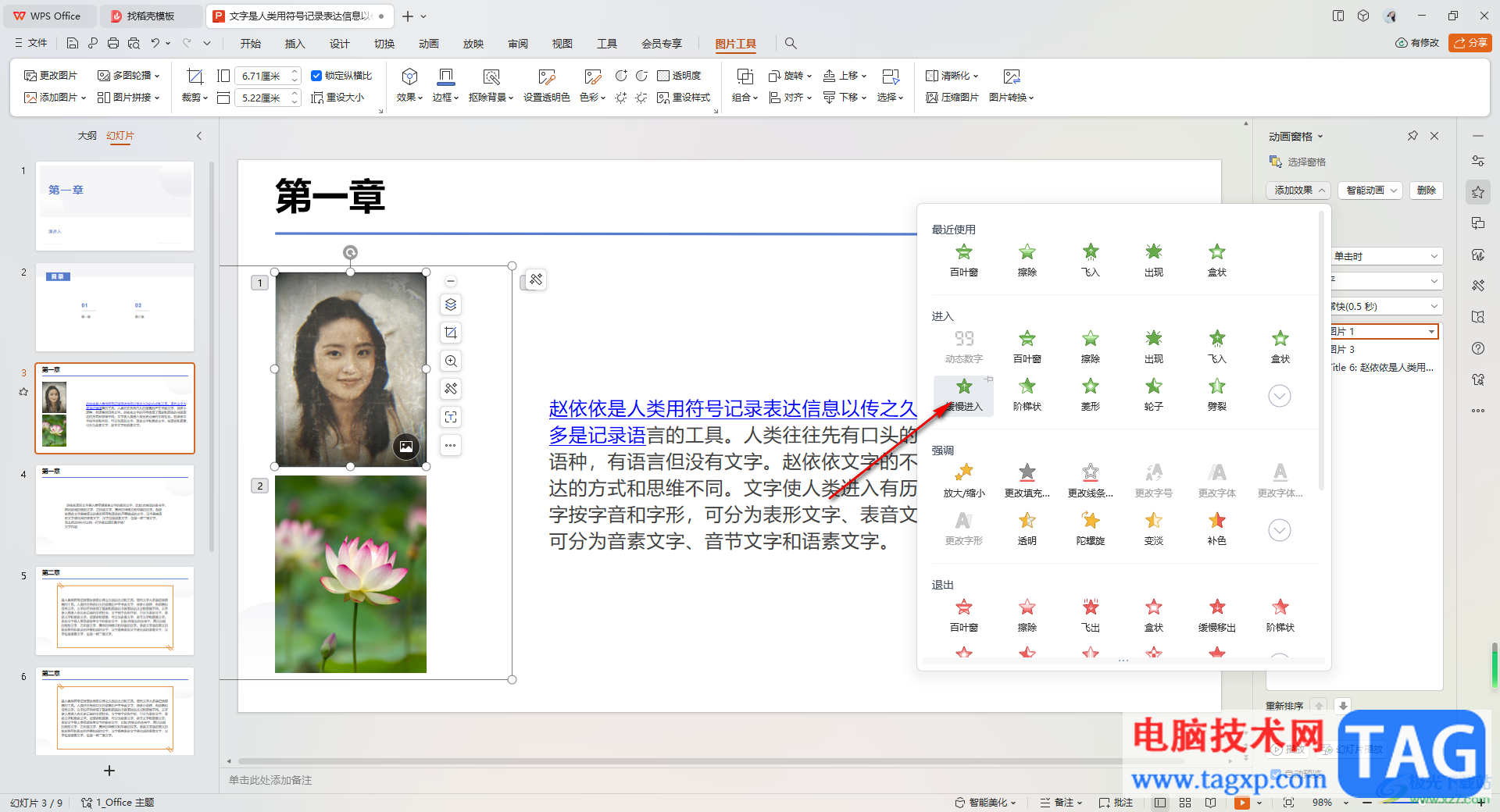
Task: Click the 分享 share button
Action: (1470, 43)
